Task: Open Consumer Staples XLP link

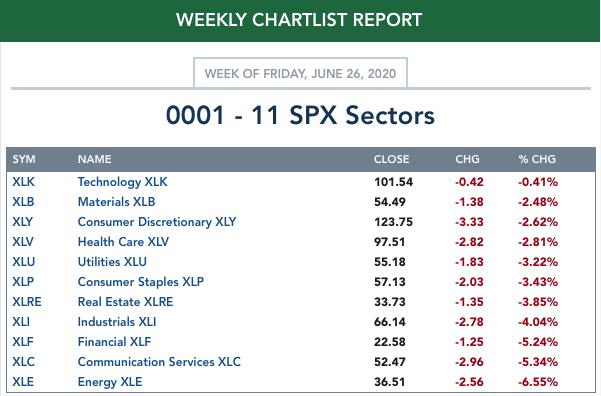Action: click(141, 282)
